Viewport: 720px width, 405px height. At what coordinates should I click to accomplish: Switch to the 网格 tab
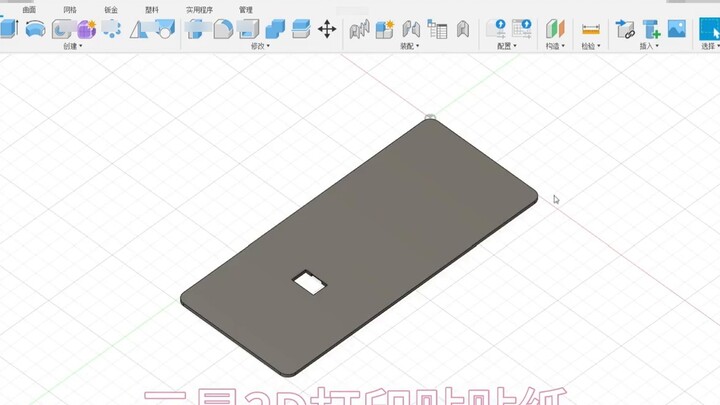[70, 10]
